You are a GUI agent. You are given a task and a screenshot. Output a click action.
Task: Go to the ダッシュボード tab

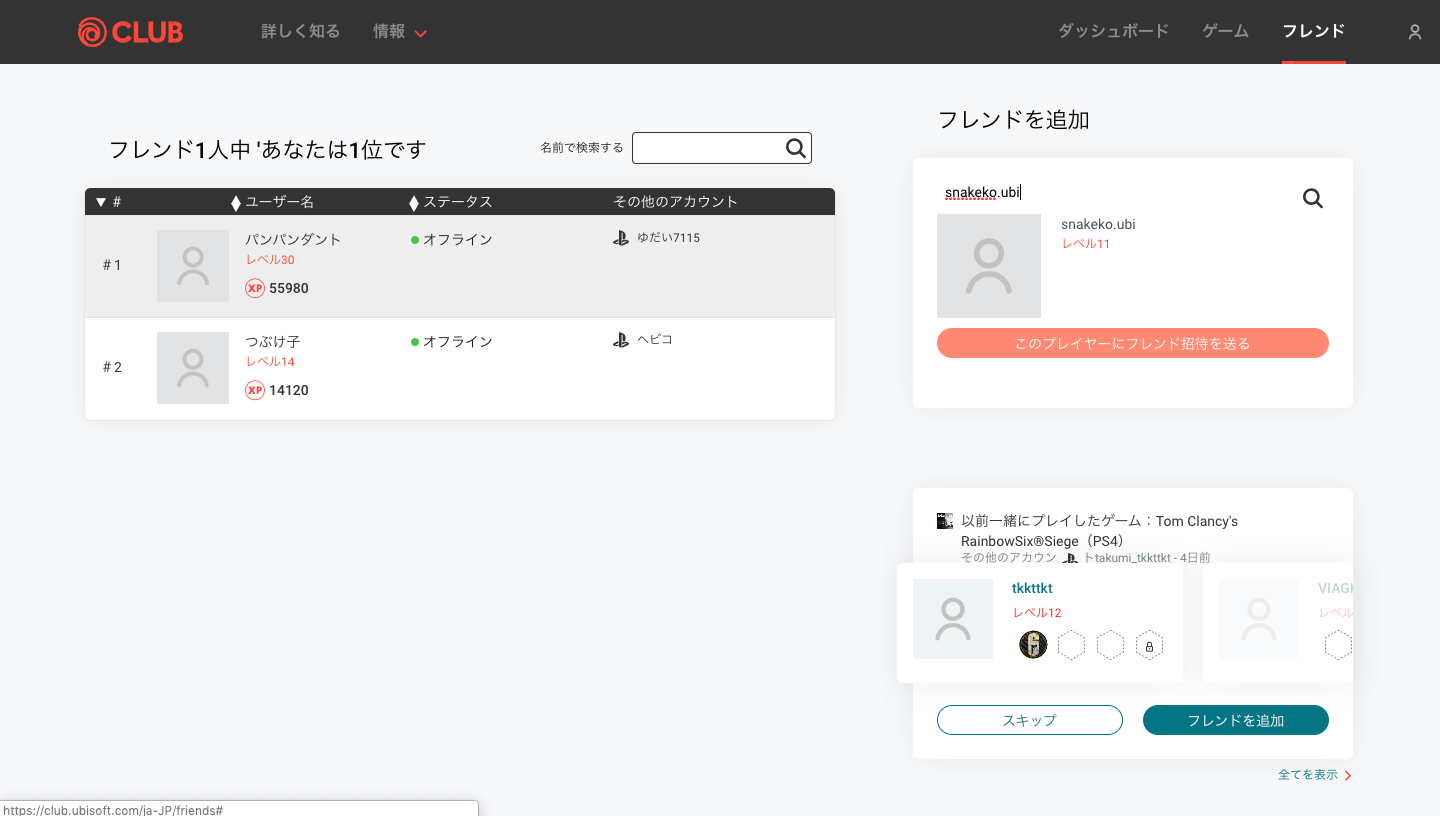click(1113, 31)
